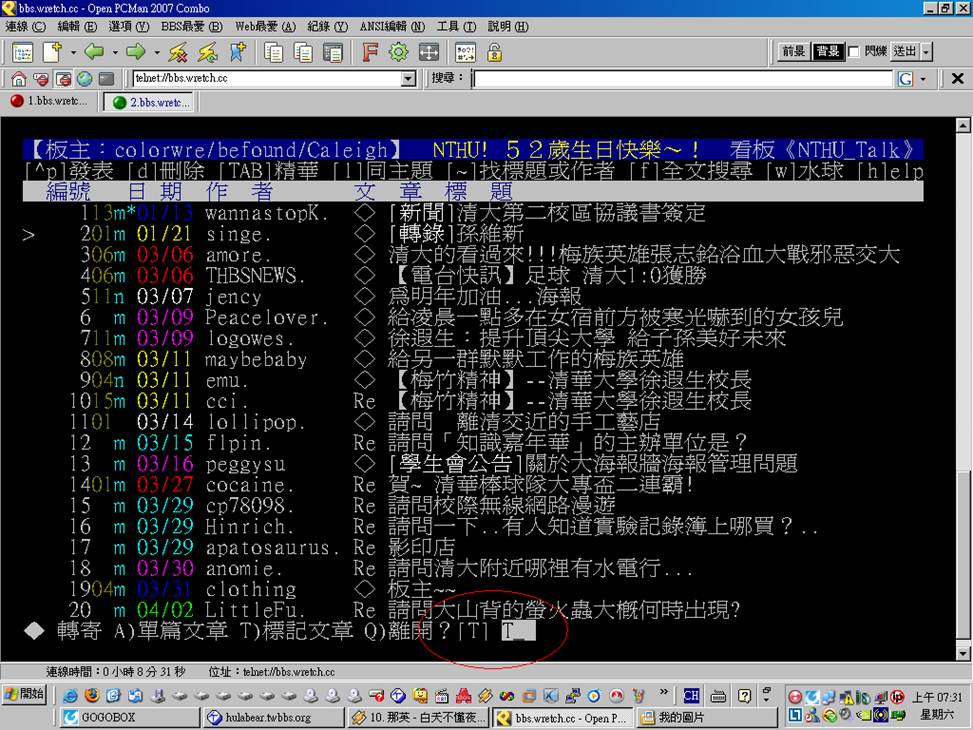Click inside the 搜尋 search field

(682, 79)
